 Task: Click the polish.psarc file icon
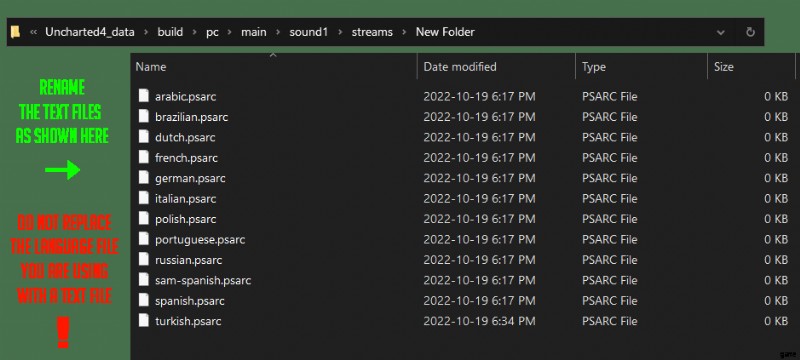click(x=144, y=218)
